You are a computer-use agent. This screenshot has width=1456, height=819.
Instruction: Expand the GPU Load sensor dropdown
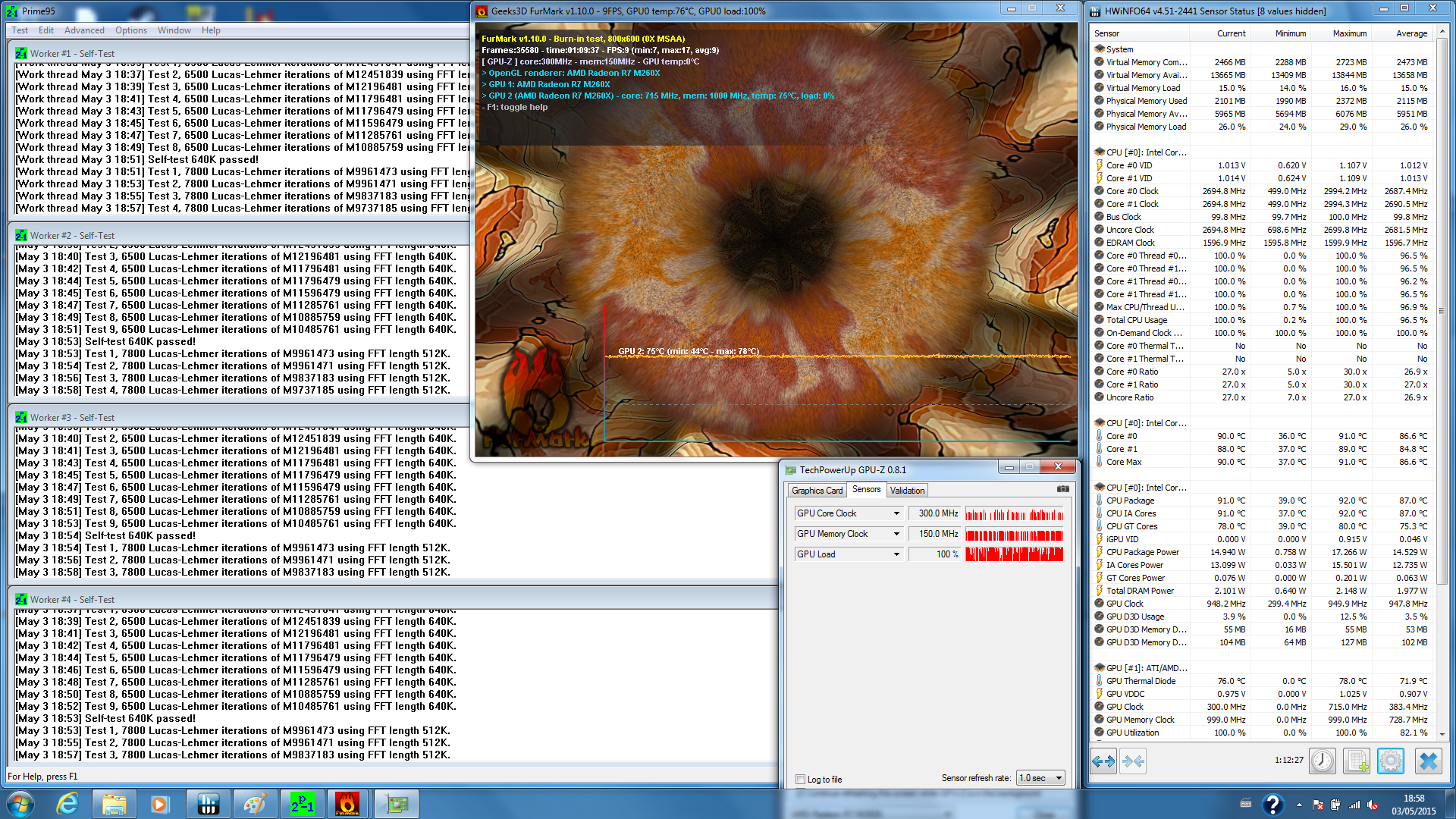[896, 554]
